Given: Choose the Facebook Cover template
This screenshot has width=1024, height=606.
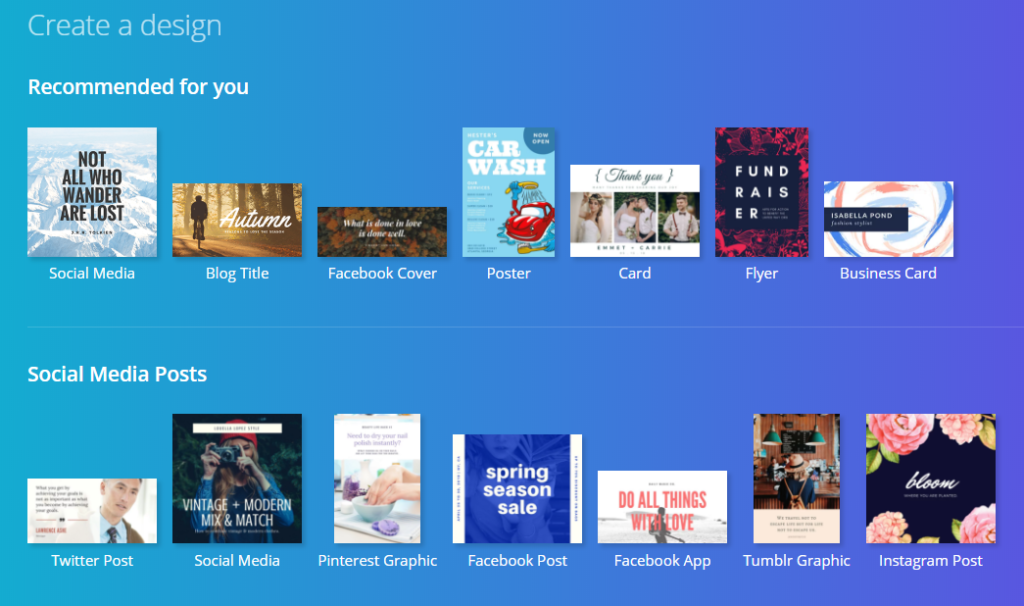Looking at the screenshot, I should point(382,231).
